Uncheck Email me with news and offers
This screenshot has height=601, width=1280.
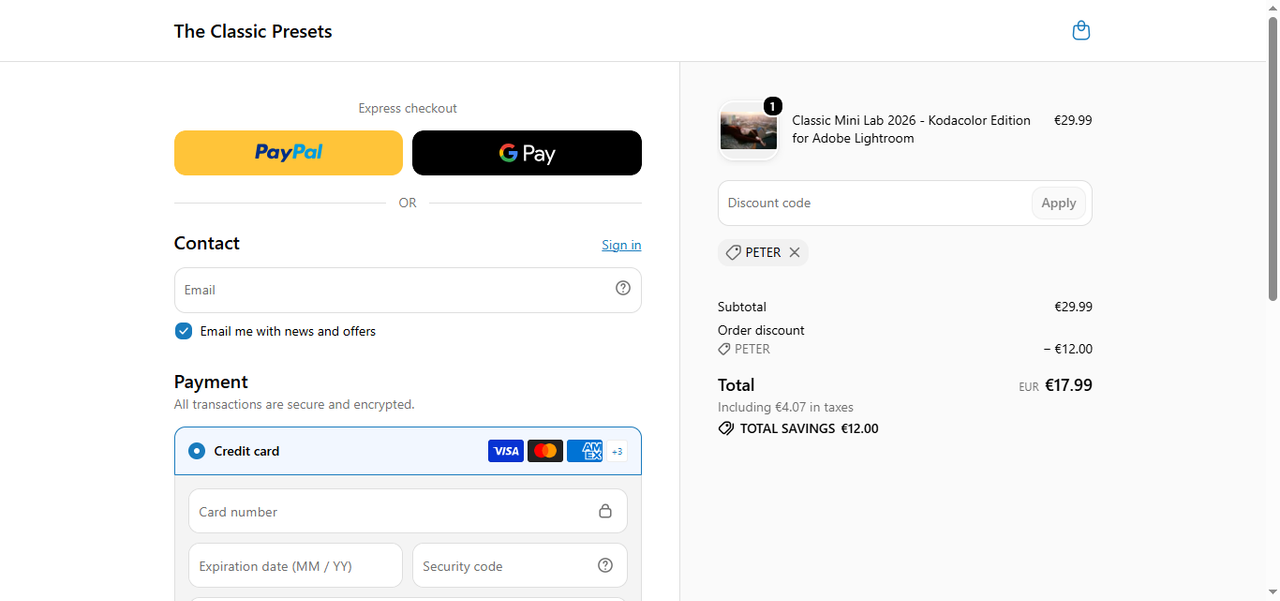pyautogui.click(x=183, y=331)
